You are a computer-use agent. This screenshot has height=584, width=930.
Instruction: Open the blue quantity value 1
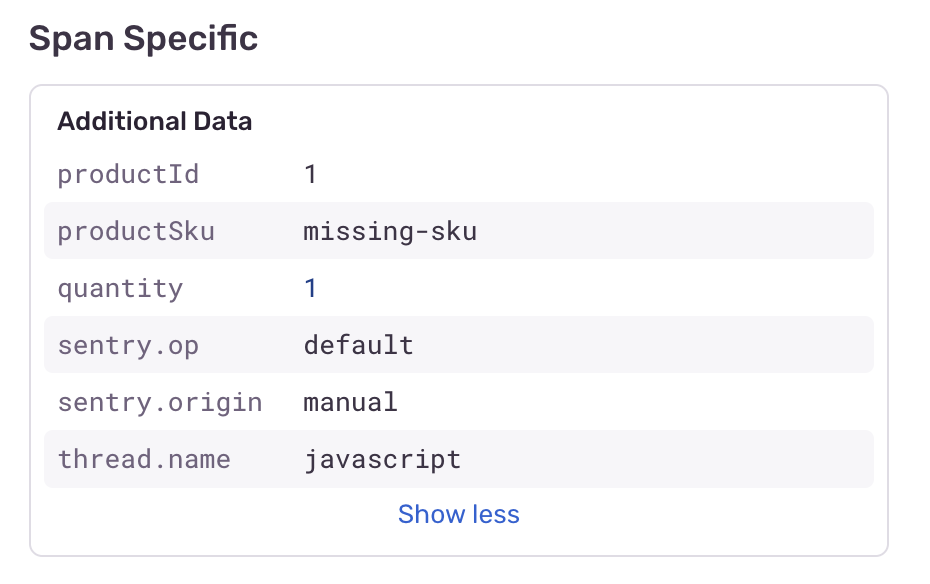tap(310, 289)
